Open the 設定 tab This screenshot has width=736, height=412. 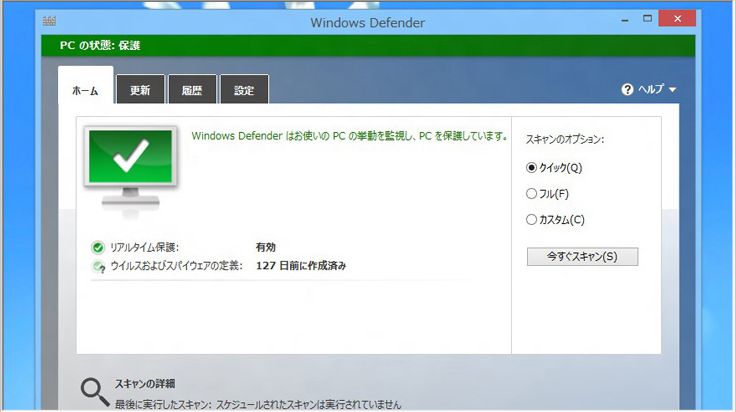(x=244, y=89)
